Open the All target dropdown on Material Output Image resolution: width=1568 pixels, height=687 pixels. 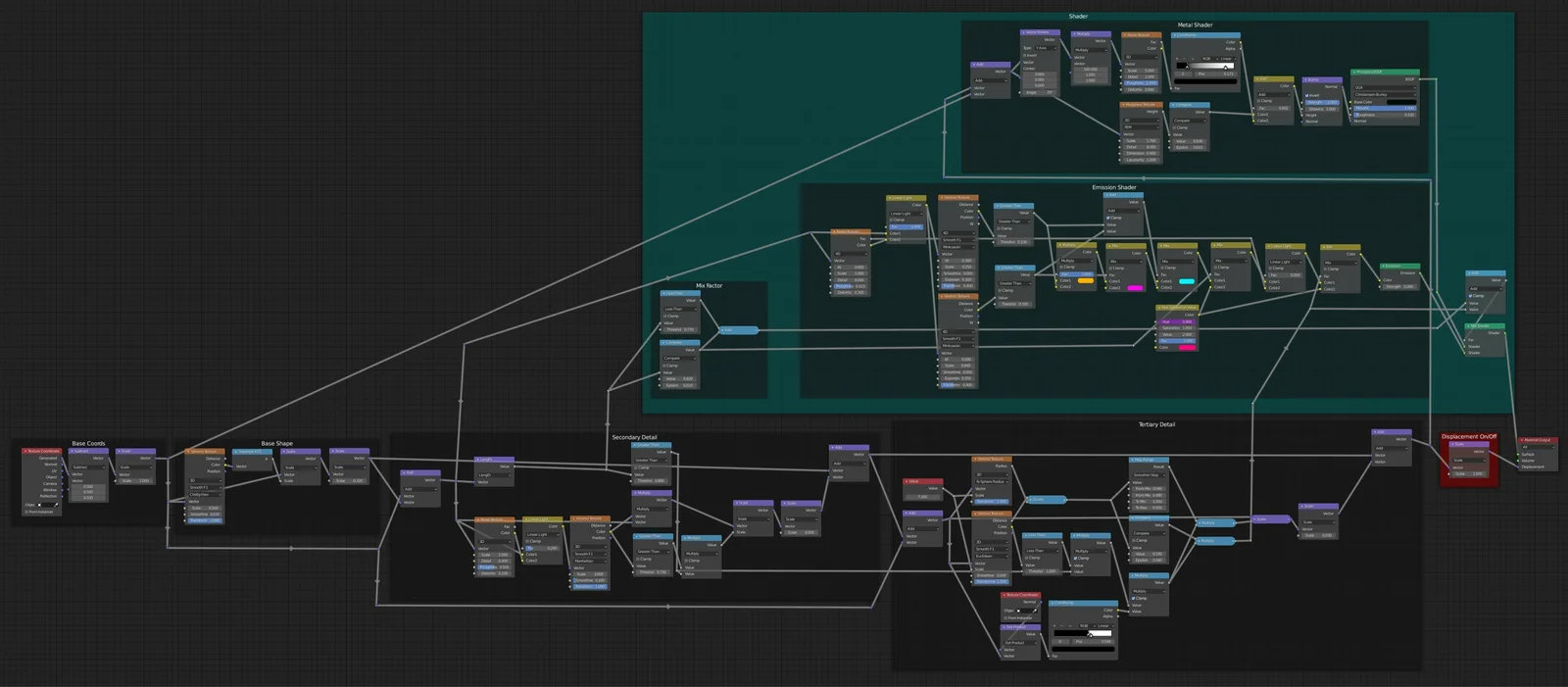(x=1538, y=447)
